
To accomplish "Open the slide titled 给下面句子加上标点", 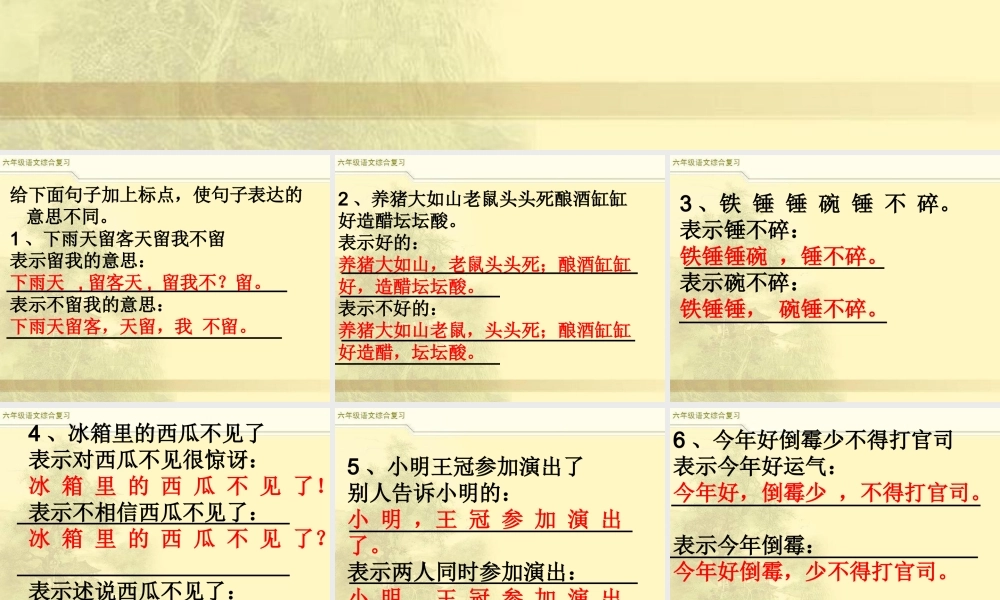I will pos(165,278).
